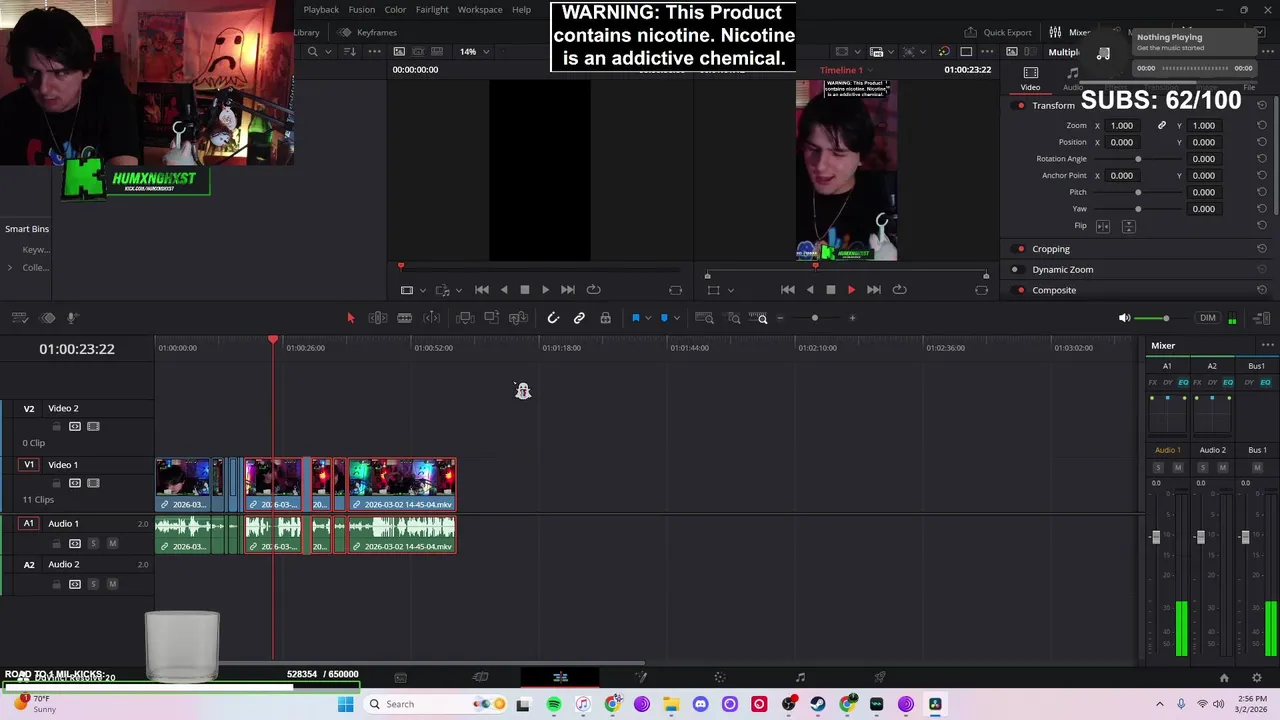This screenshot has width=1280, height=720.
Task: Mute the Audio 1 track
Action: pyautogui.click(x=112, y=543)
